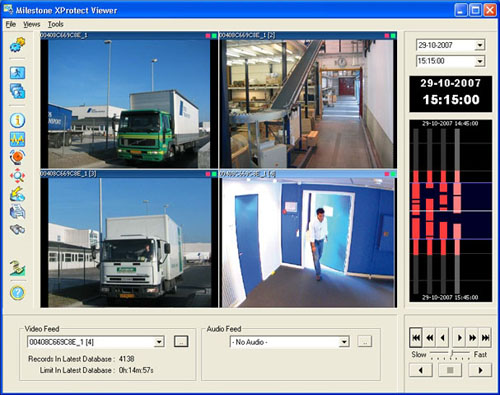500x395 pixels.
Task: Click the printer icon in sidebar
Action: [x=17, y=212]
